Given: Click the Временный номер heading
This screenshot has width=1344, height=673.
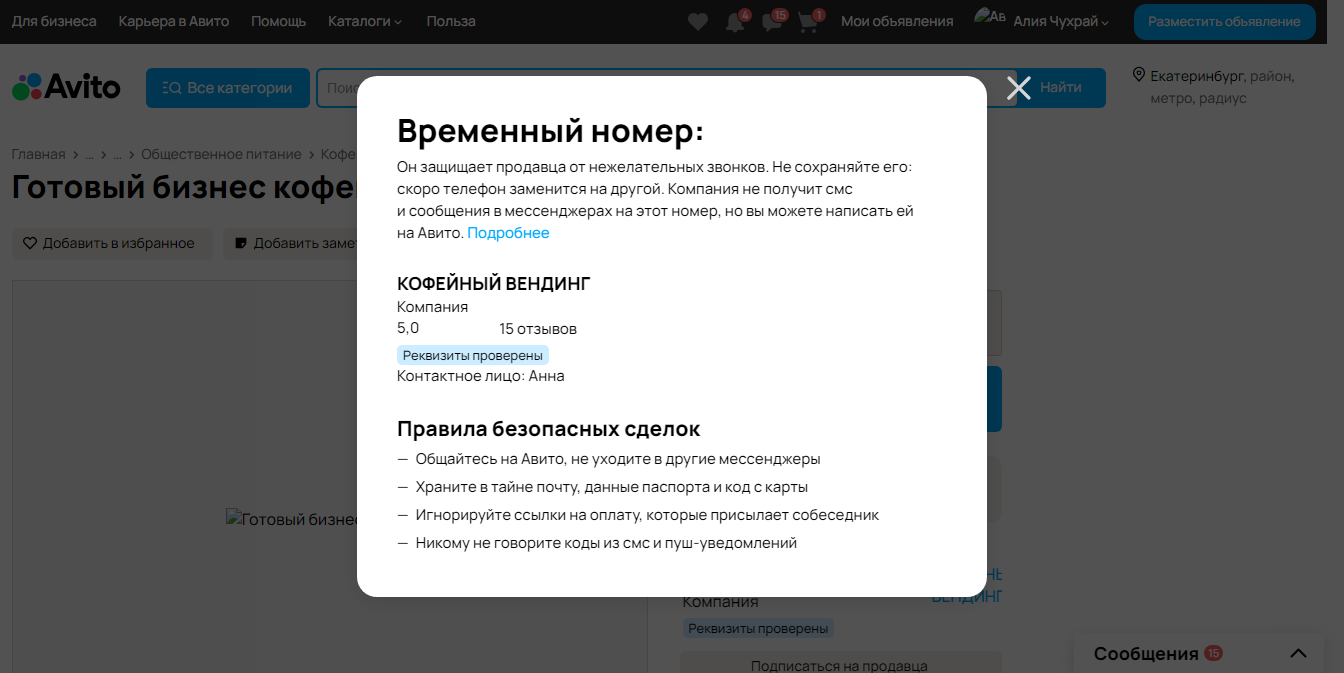Looking at the screenshot, I should [551, 131].
